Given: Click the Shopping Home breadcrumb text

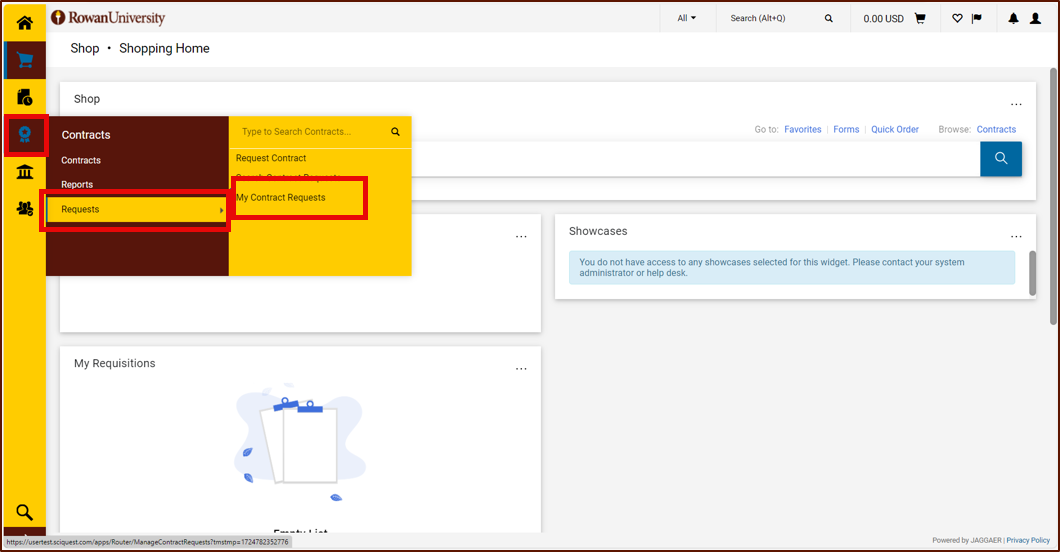Looking at the screenshot, I should [164, 49].
